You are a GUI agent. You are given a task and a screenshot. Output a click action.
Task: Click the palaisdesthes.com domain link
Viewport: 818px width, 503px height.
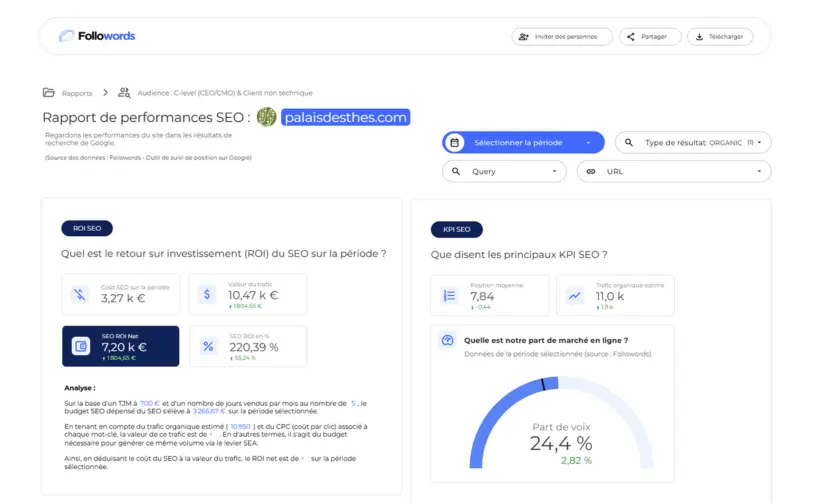click(x=345, y=117)
